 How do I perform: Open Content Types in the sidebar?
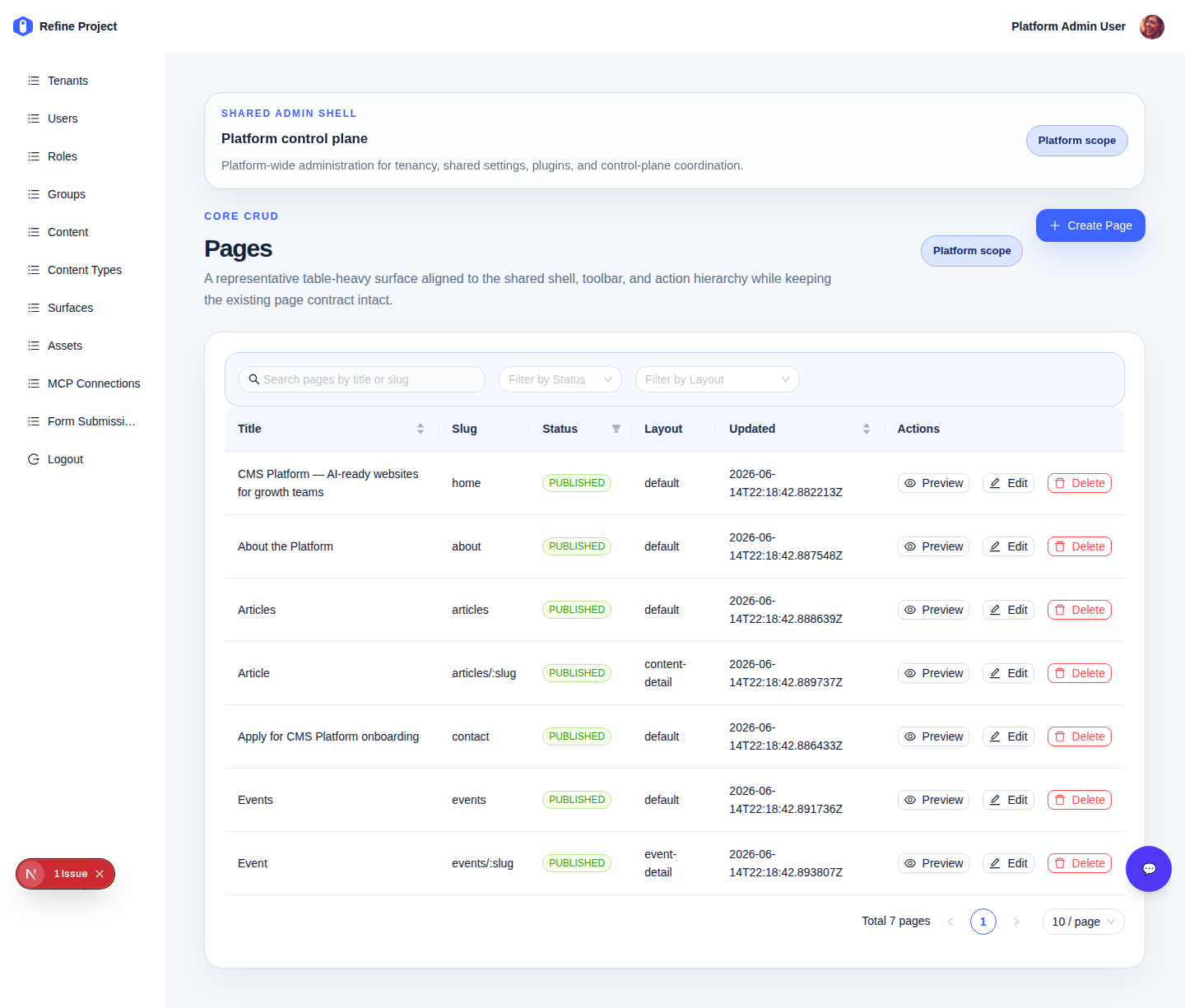82,270
